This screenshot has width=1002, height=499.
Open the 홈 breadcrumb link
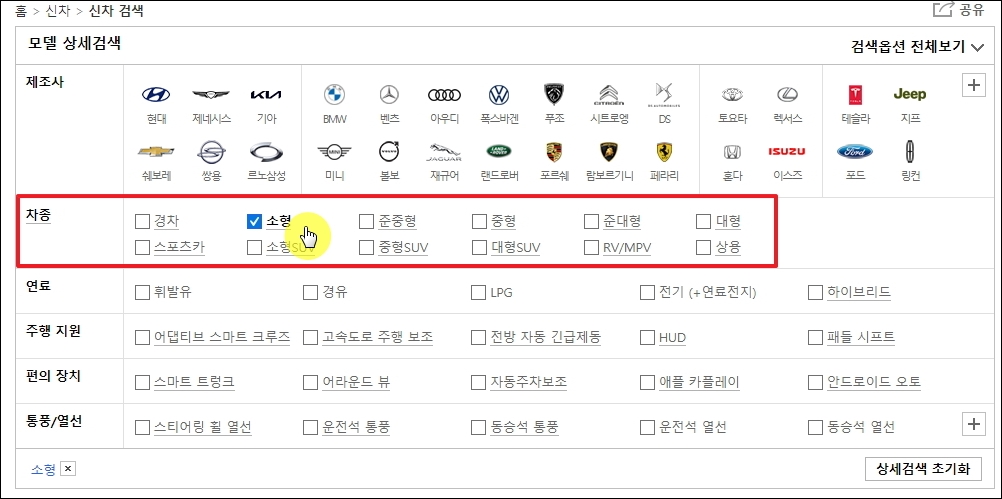coord(21,12)
